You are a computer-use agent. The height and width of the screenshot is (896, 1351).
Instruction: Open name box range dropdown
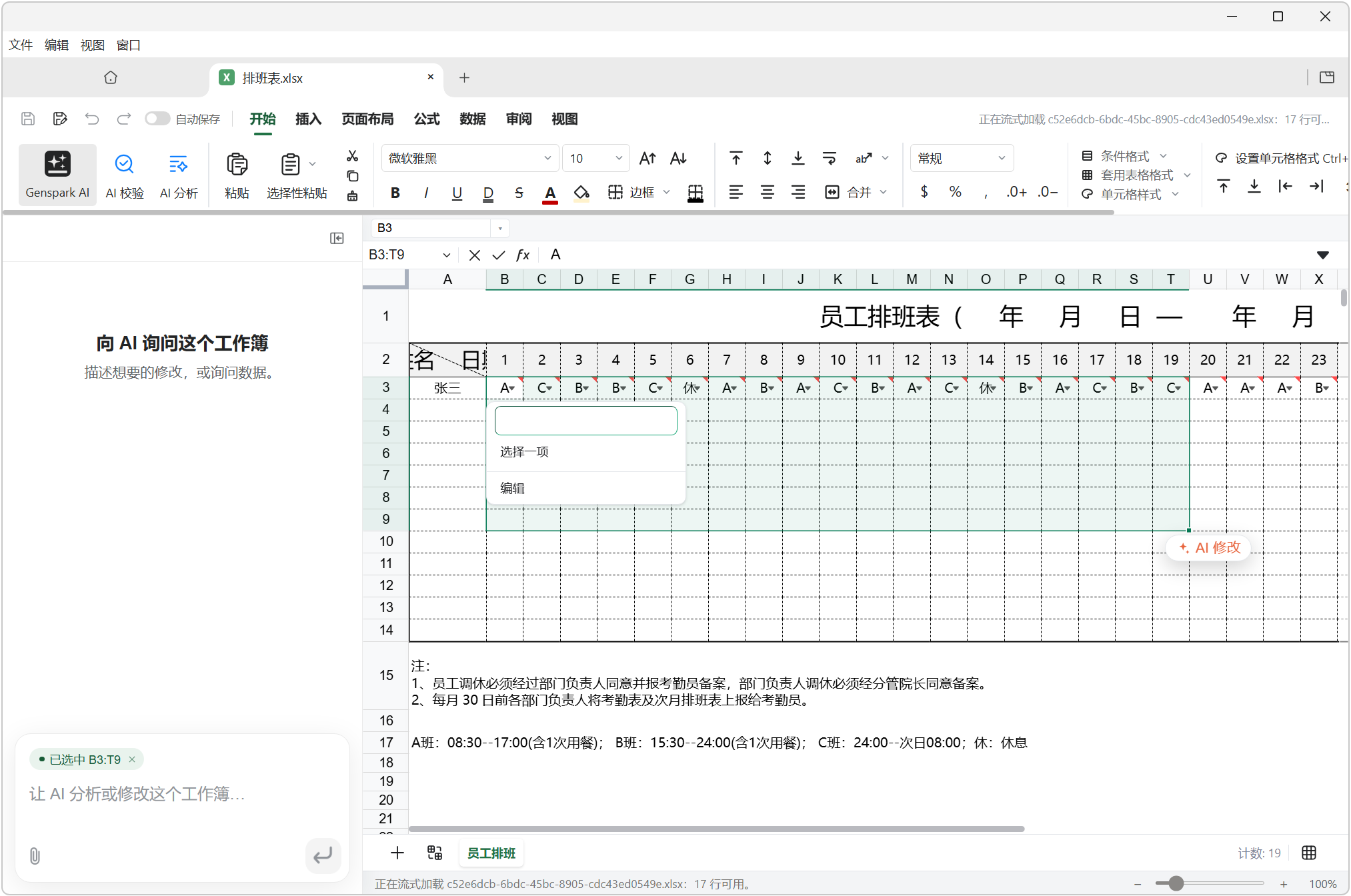(446, 255)
